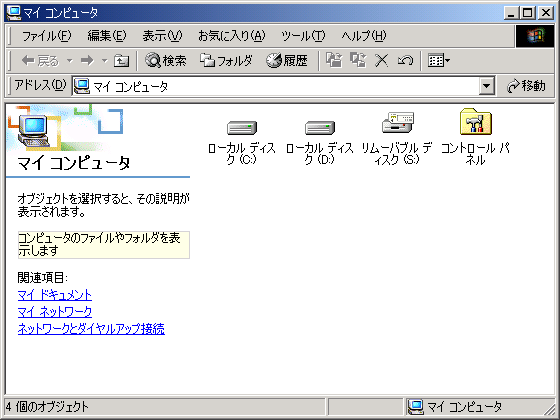This screenshot has height=420, width=560.
Task: Select the Local Disk (D:) drive icon
Action: coord(320,128)
